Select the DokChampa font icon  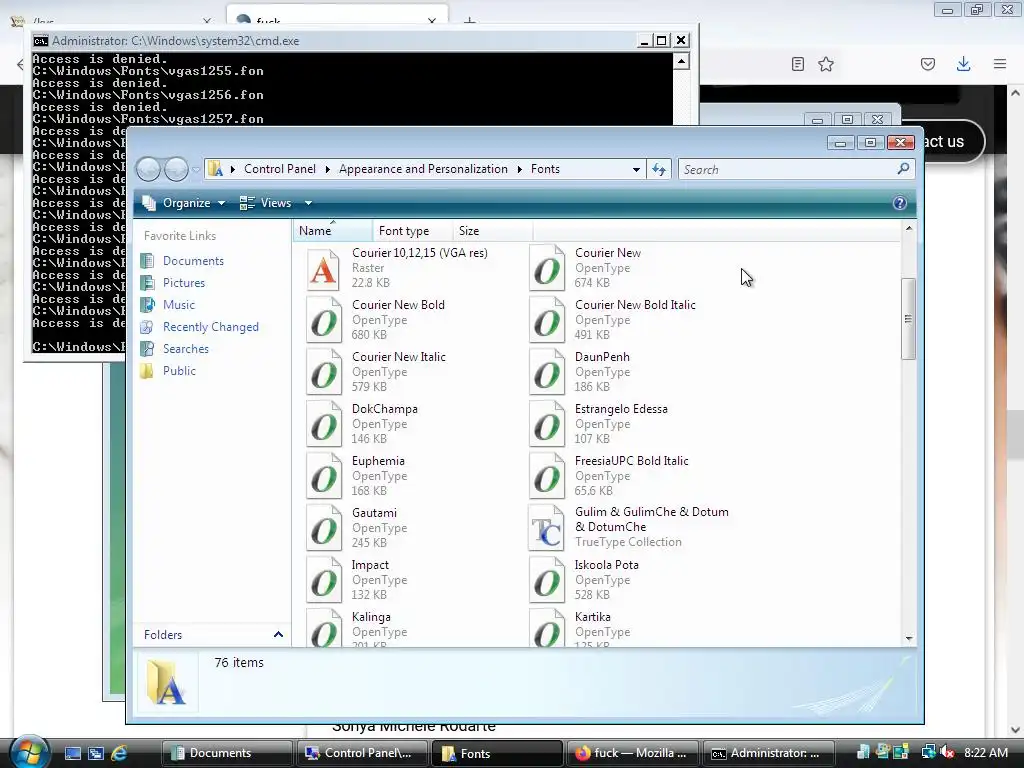323,424
